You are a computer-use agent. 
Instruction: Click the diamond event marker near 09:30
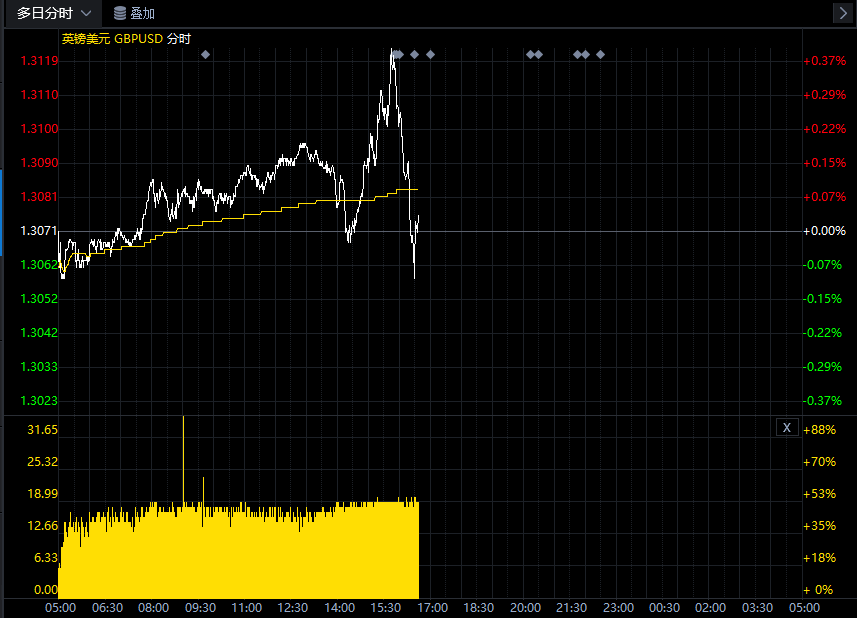tap(205, 54)
